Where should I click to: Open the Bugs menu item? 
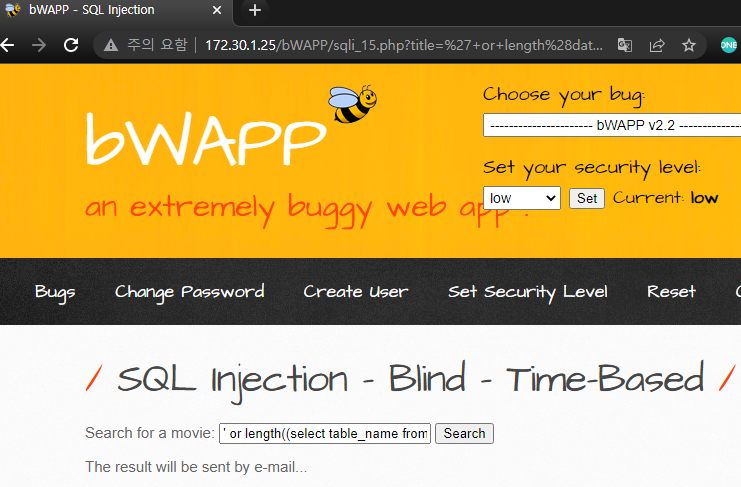point(55,292)
